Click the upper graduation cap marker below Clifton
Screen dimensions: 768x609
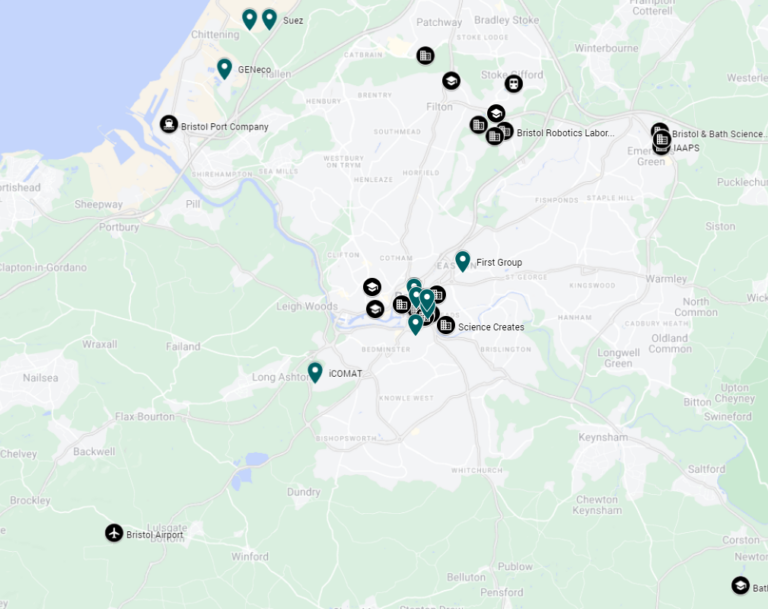tap(372, 287)
